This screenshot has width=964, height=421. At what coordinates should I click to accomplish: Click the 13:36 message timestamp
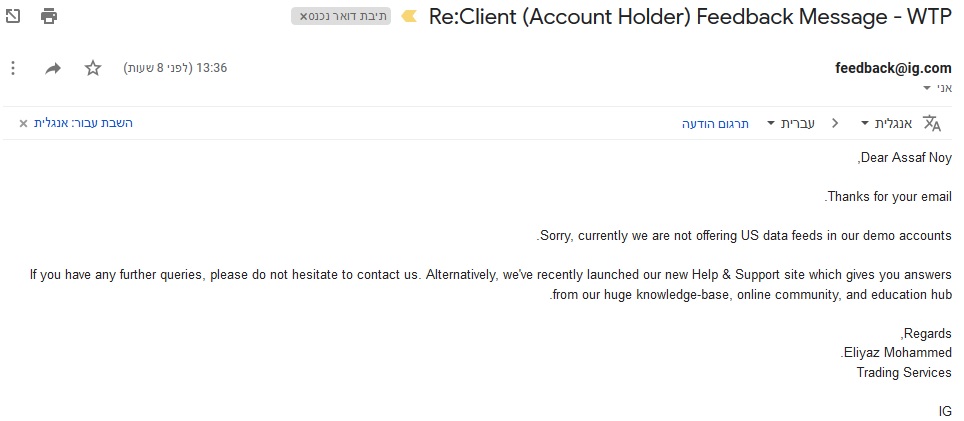(212, 68)
